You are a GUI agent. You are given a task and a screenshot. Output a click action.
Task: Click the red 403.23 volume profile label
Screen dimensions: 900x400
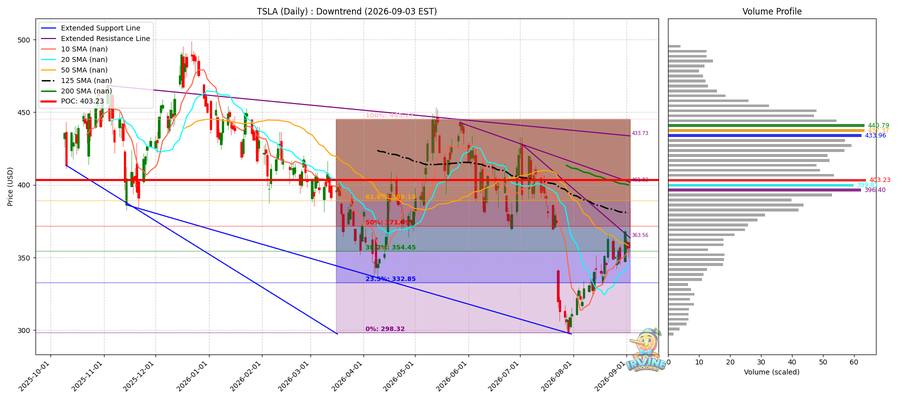(880, 180)
